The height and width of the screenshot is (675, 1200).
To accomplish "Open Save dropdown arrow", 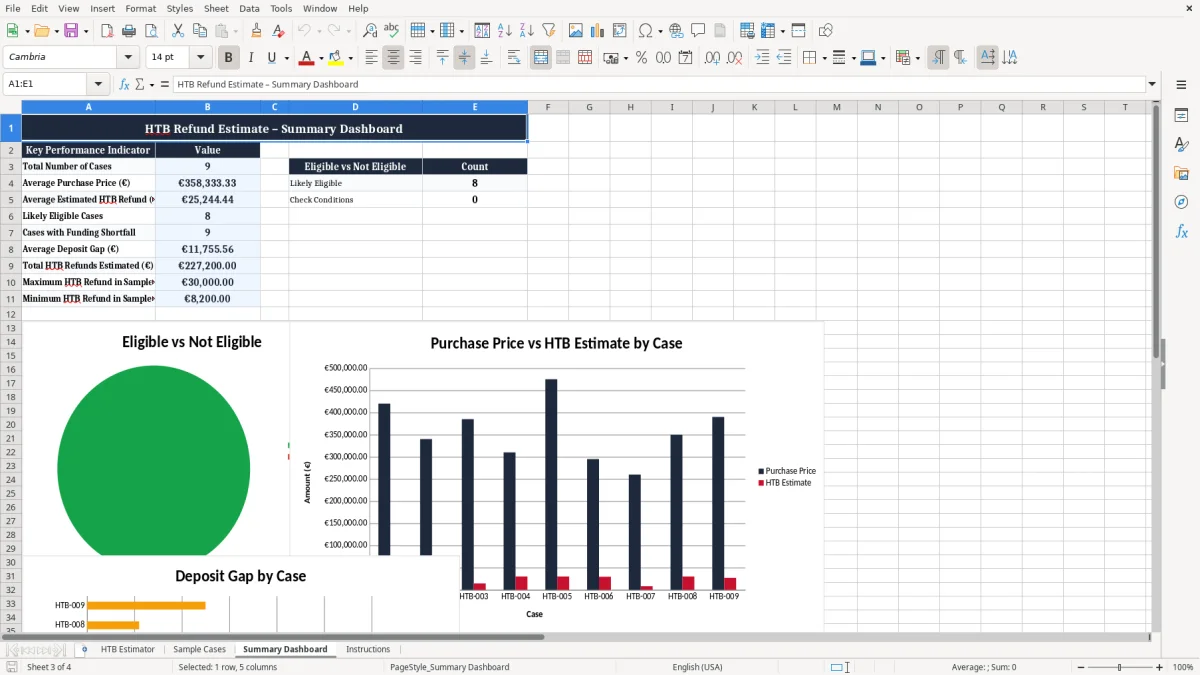I will click(x=86, y=31).
